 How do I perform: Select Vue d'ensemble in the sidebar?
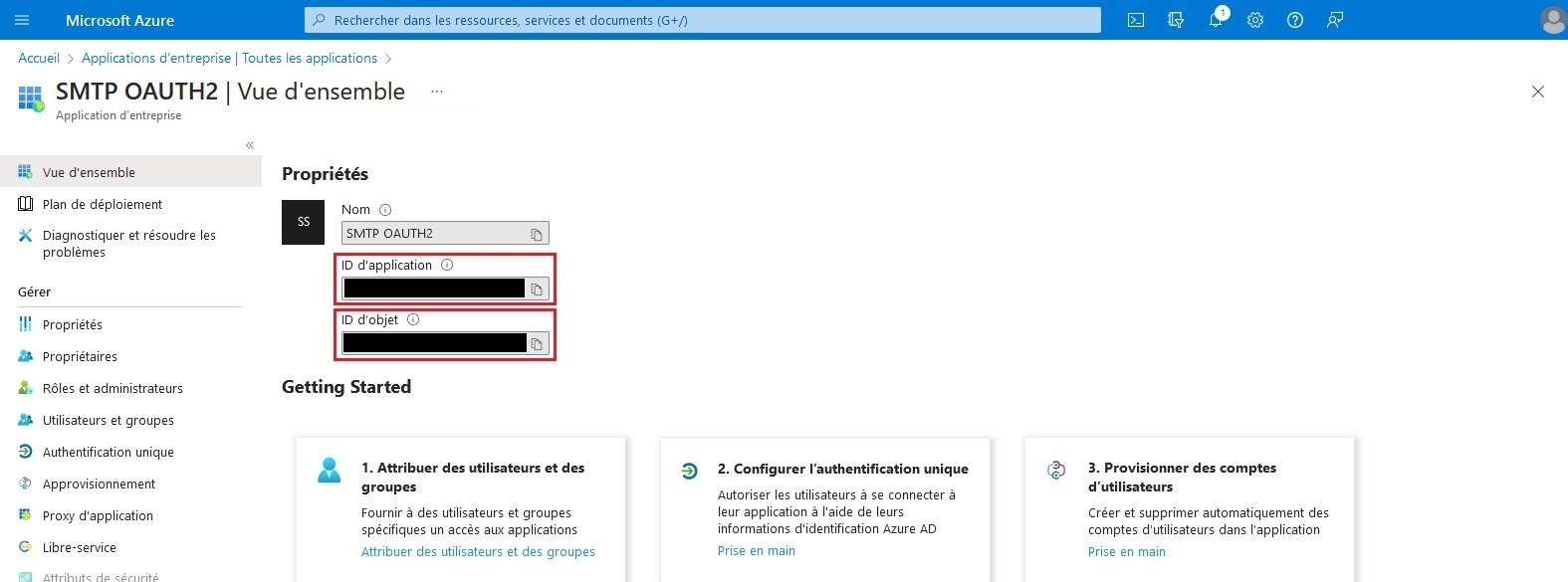pos(130,172)
